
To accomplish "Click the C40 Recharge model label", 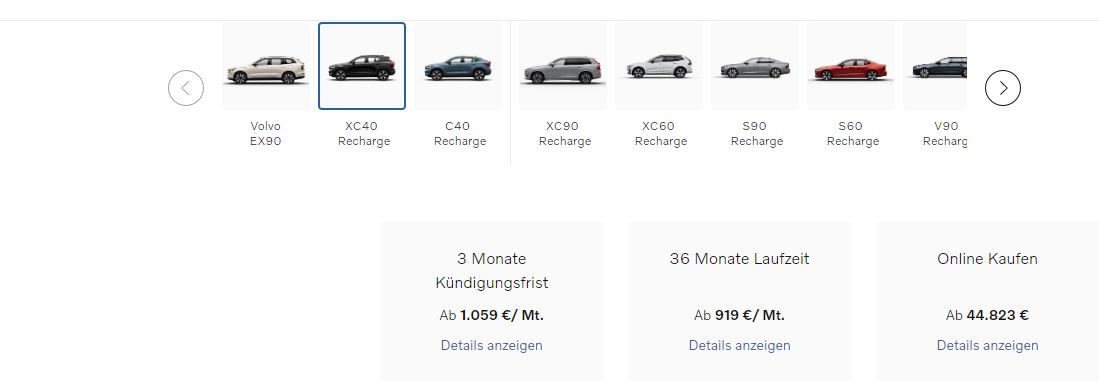I will pos(460,134).
